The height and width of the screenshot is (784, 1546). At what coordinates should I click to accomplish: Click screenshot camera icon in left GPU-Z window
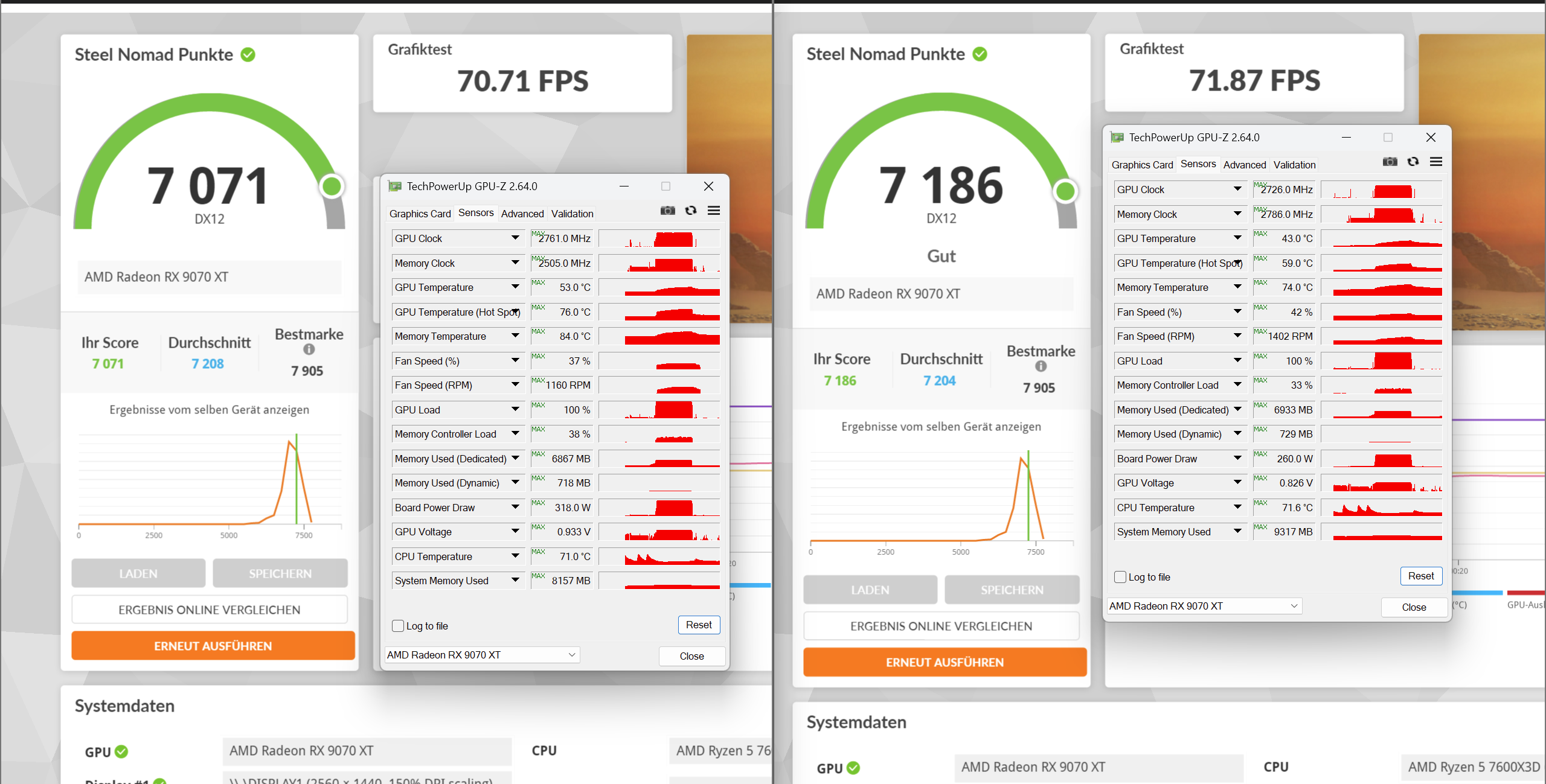(x=667, y=211)
